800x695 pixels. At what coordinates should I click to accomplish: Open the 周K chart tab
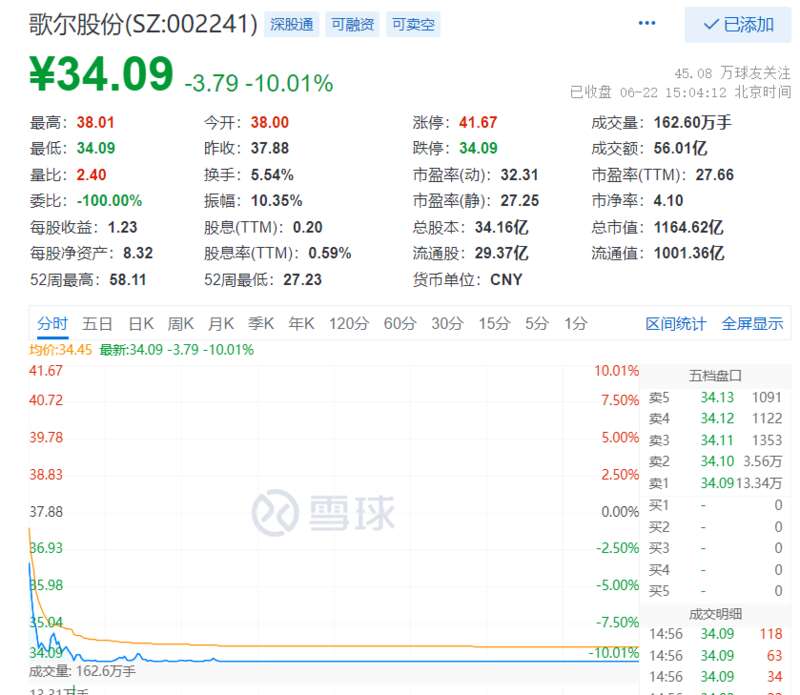[181, 324]
